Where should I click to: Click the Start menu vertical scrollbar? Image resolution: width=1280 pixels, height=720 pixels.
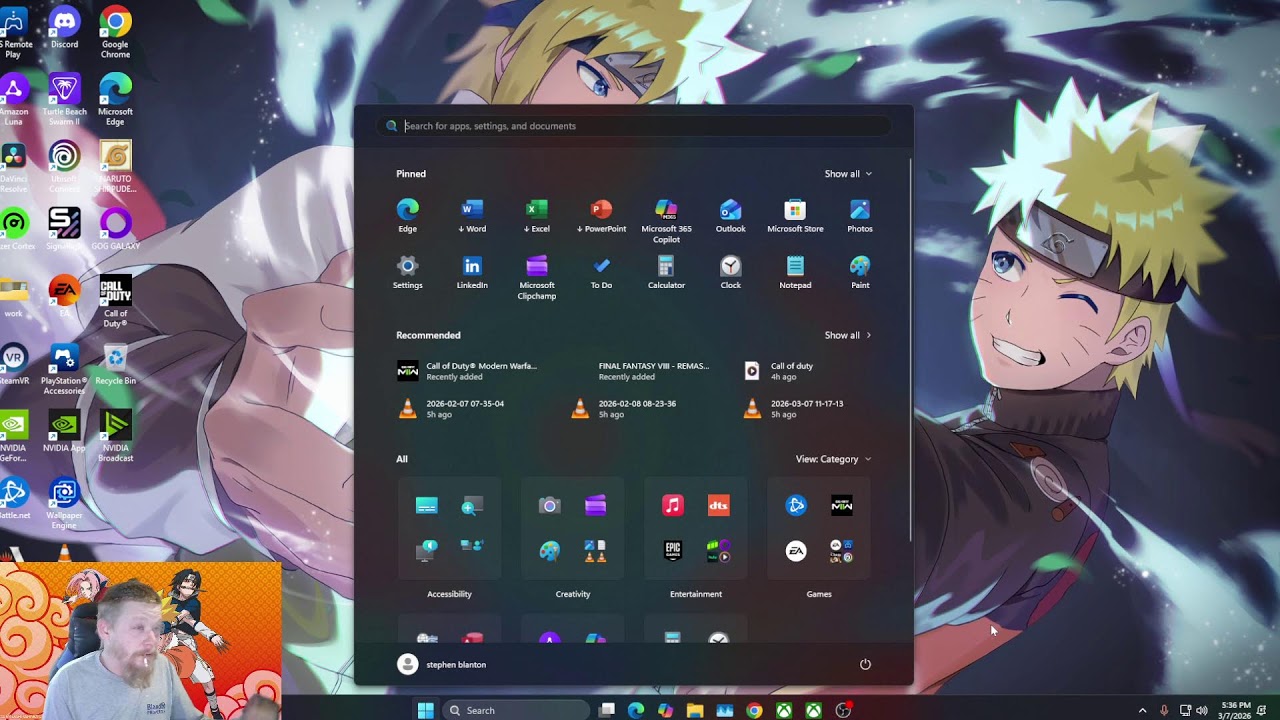tap(910, 350)
